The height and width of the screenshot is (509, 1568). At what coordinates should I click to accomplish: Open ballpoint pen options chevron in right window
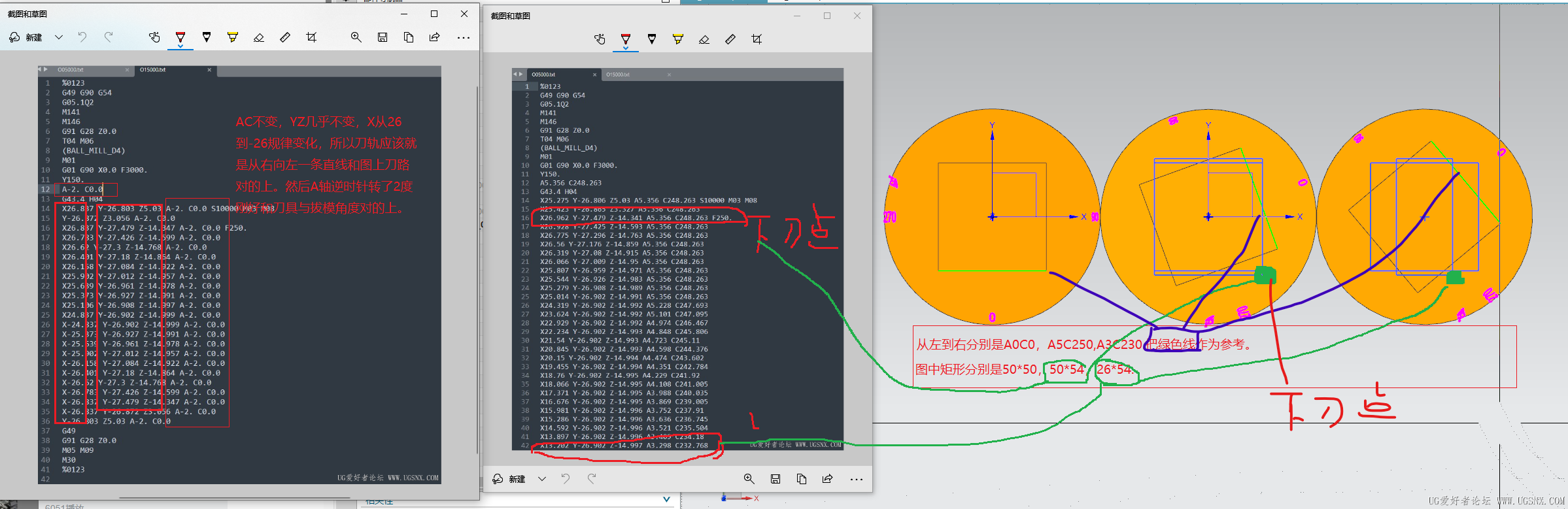626,48
